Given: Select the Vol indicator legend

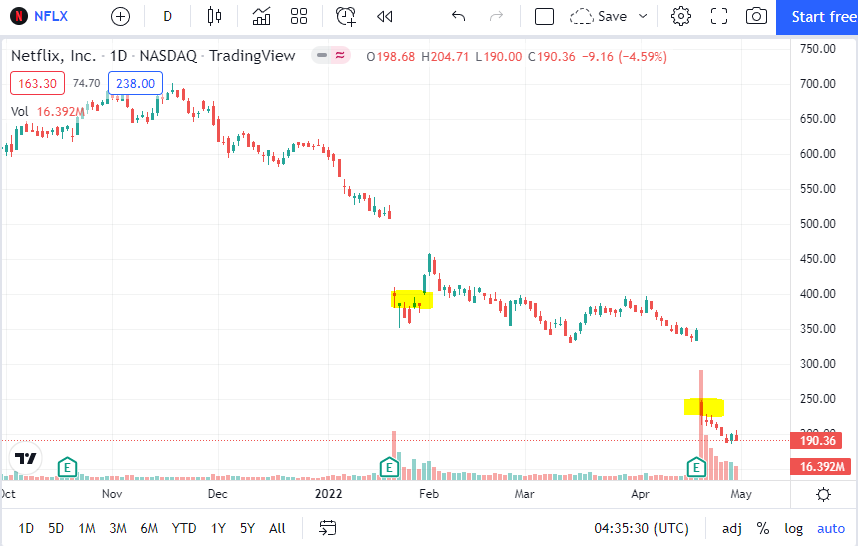Looking at the screenshot, I should coord(20,112).
